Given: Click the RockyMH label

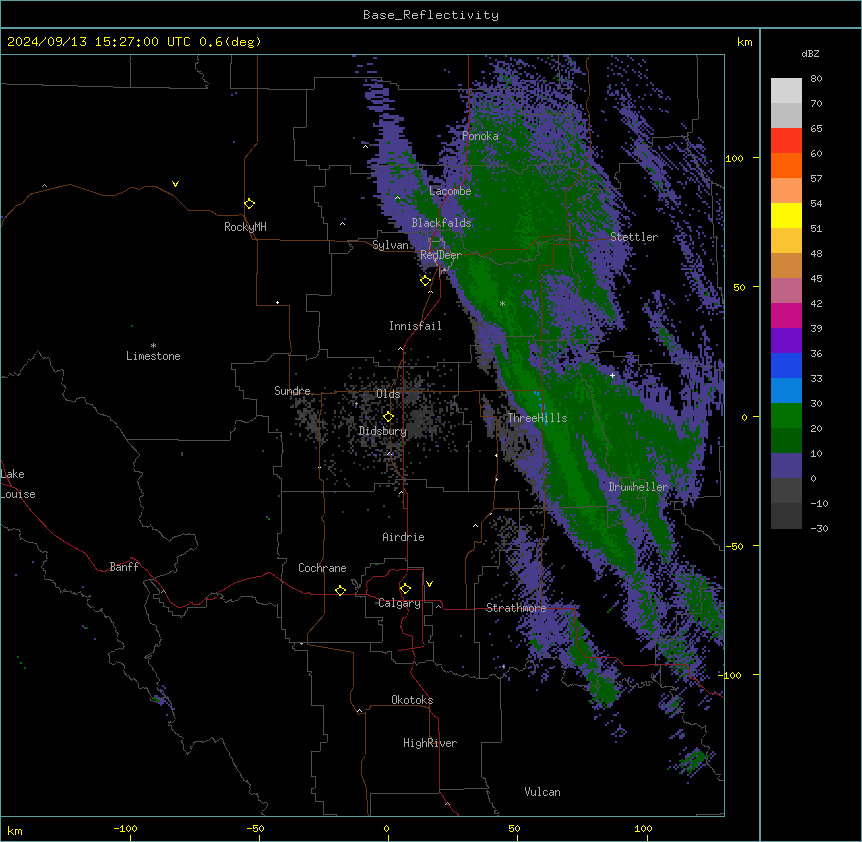Looking at the screenshot, I should coord(245,227).
